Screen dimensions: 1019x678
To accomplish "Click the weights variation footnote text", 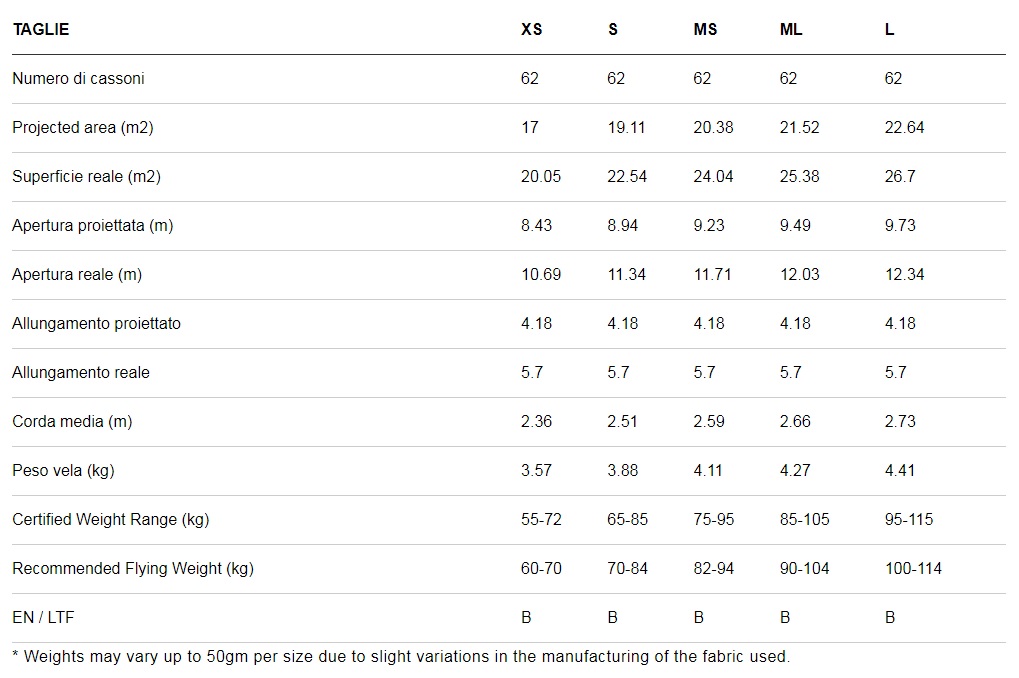I will 401,657.
